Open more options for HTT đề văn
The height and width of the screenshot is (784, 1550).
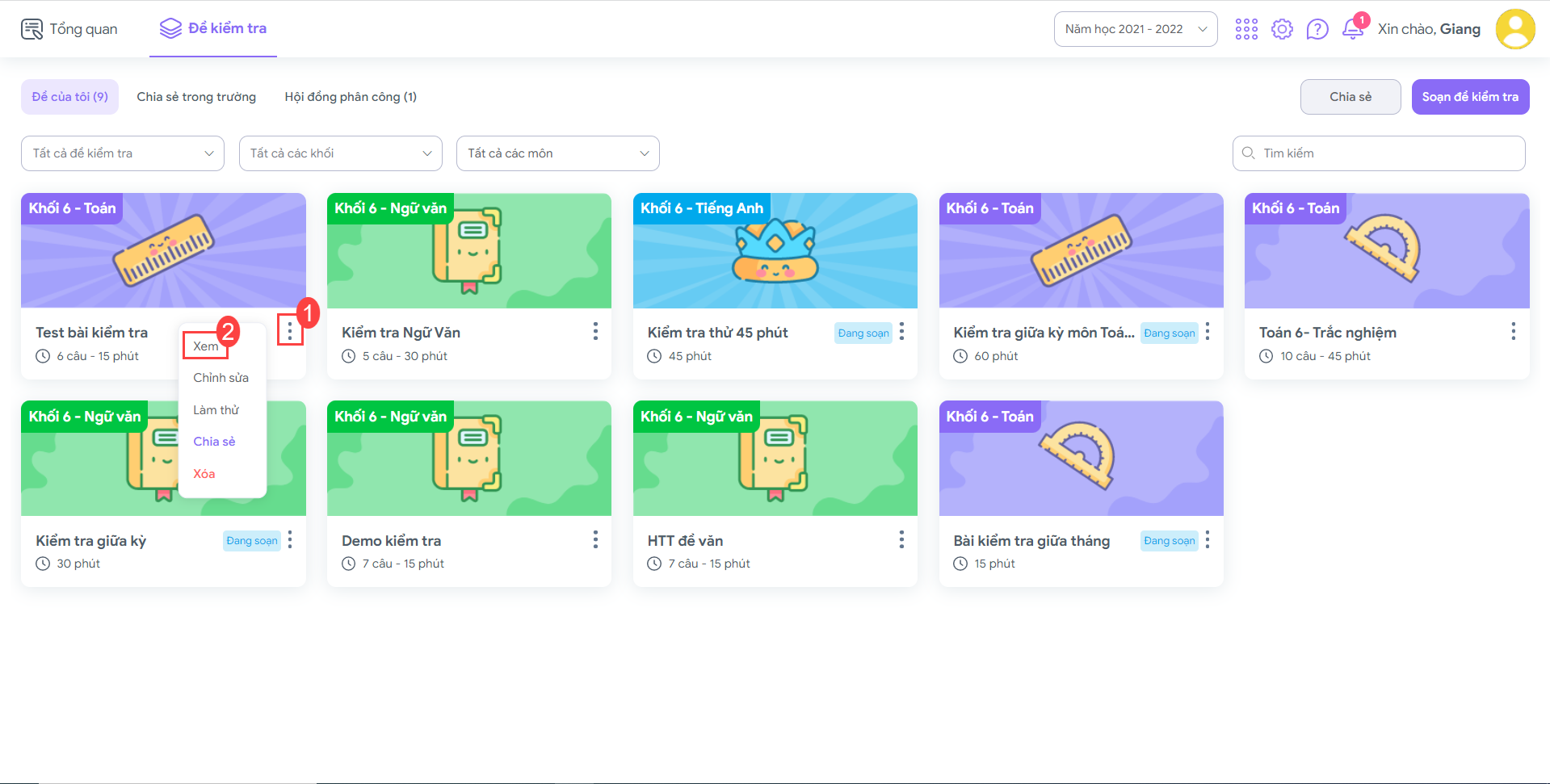pos(901,539)
